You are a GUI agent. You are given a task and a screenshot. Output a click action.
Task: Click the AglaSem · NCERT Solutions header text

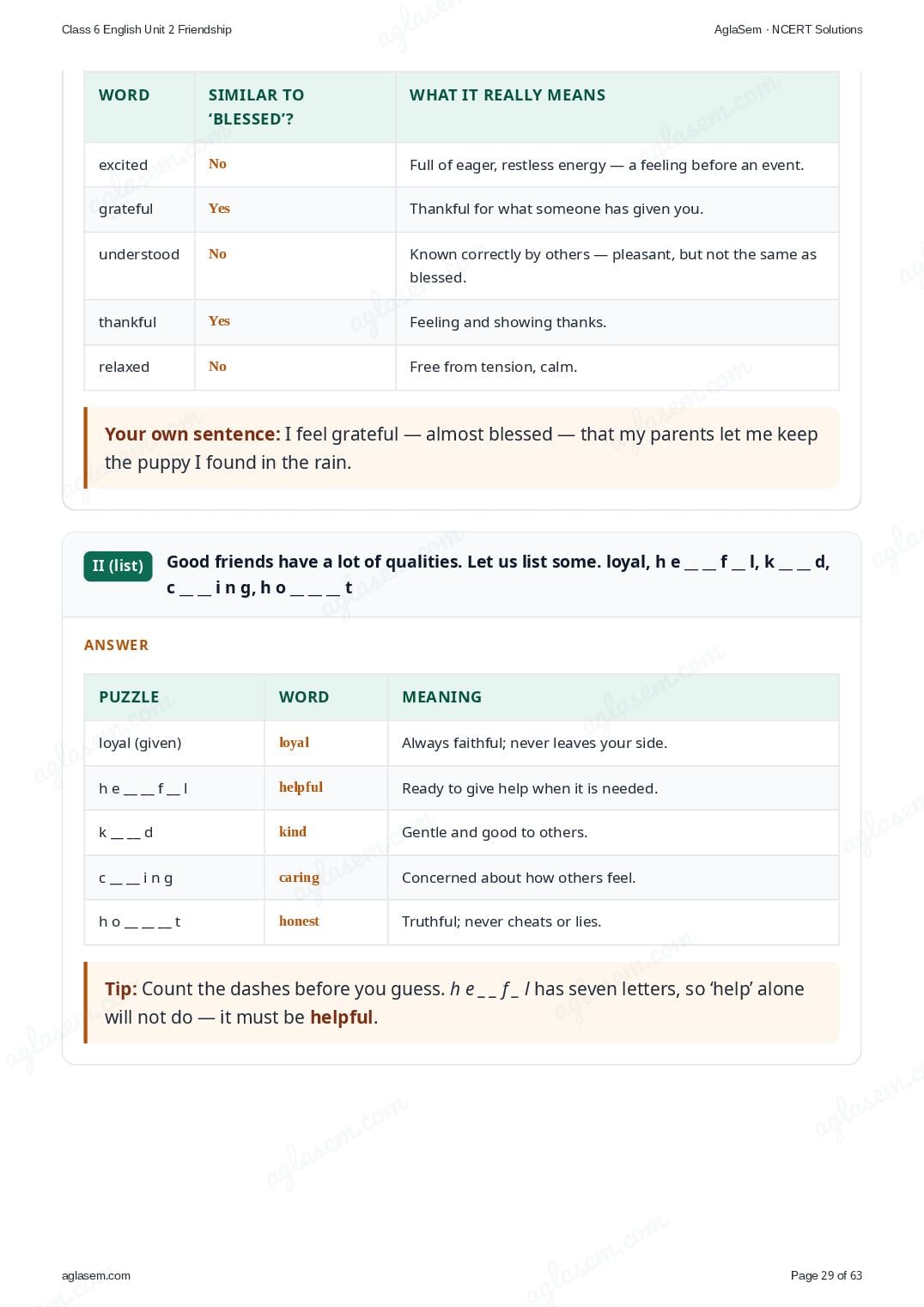click(788, 29)
